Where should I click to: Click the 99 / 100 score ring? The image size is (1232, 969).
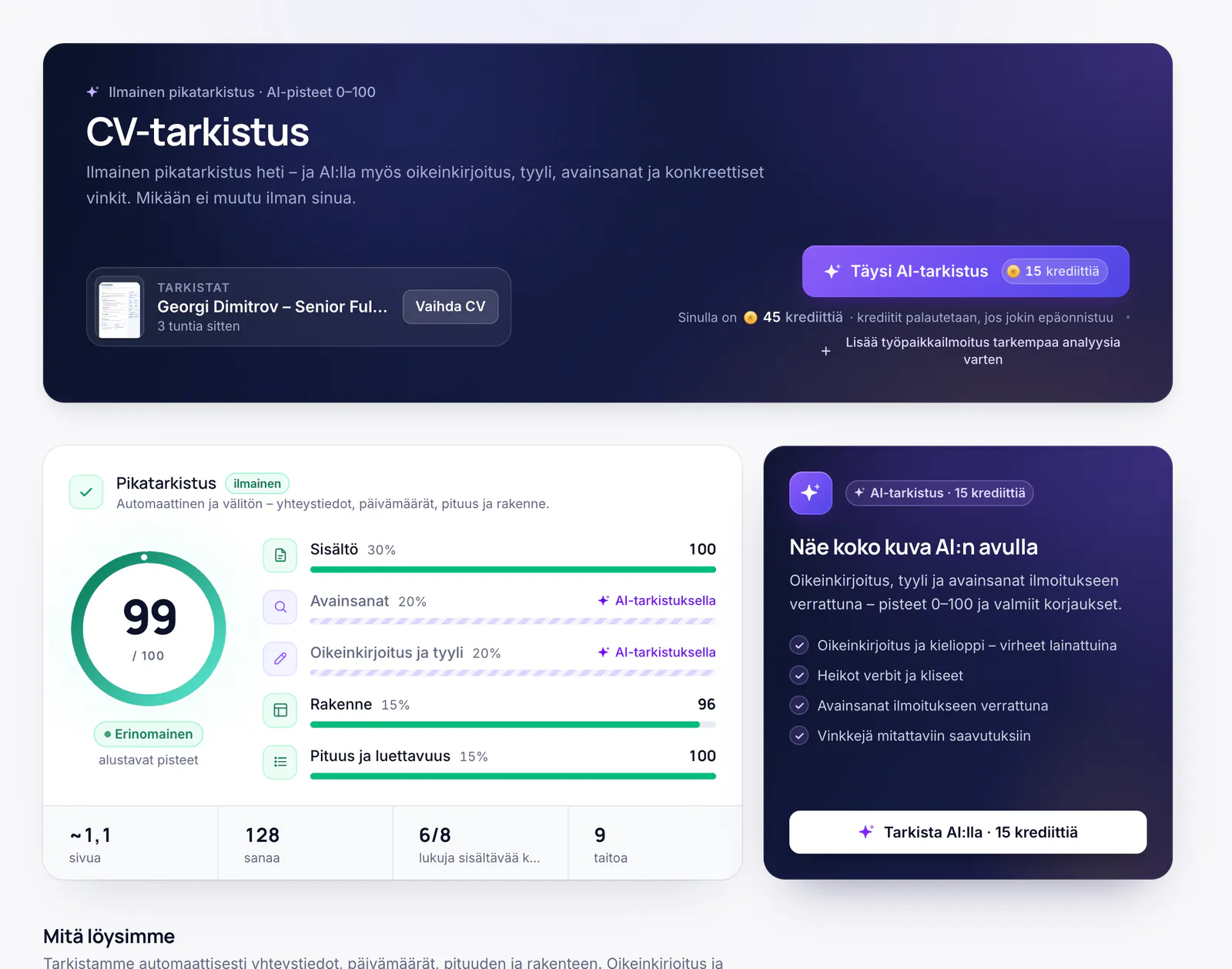click(x=149, y=629)
